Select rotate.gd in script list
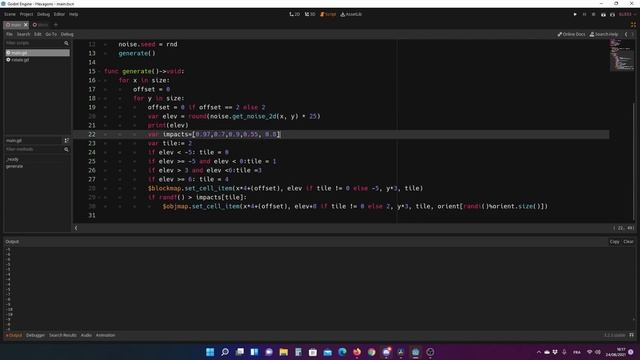Viewport: 640px width, 360px height. coord(37,60)
